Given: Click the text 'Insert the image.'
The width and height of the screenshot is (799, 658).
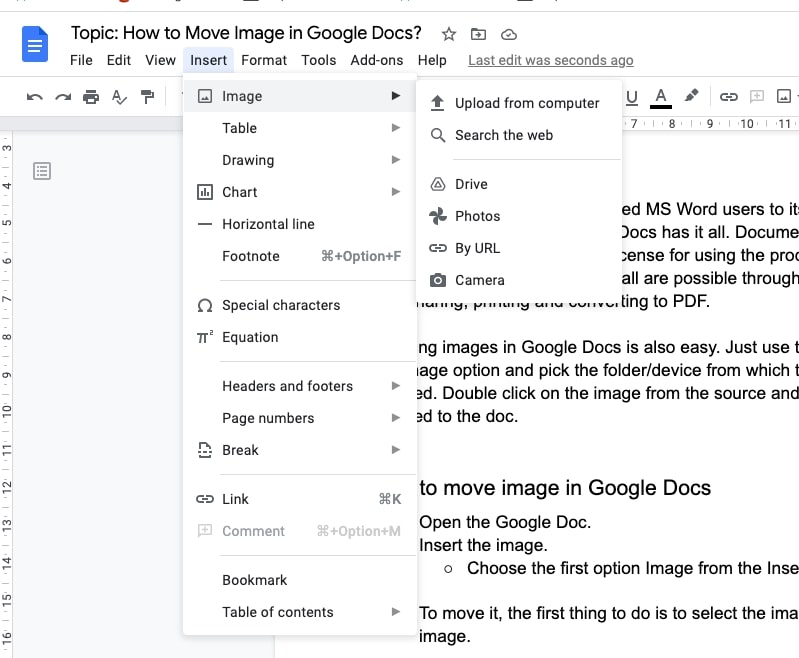Looking at the screenshot, I should (483, 545).
